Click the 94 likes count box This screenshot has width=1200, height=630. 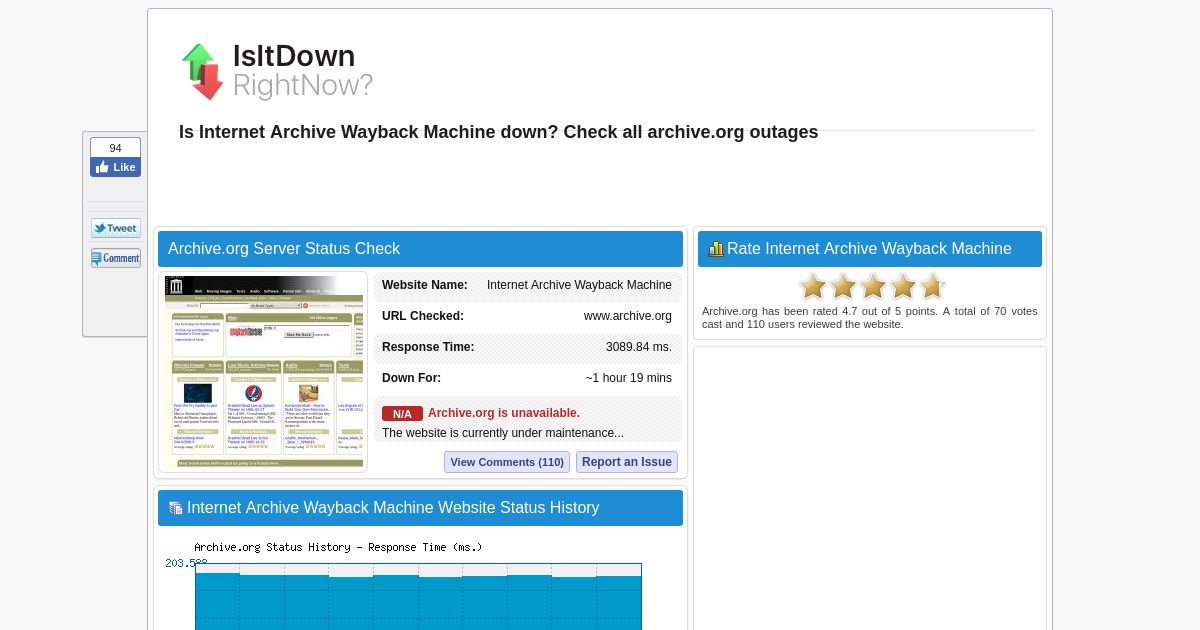coord(115,148)
